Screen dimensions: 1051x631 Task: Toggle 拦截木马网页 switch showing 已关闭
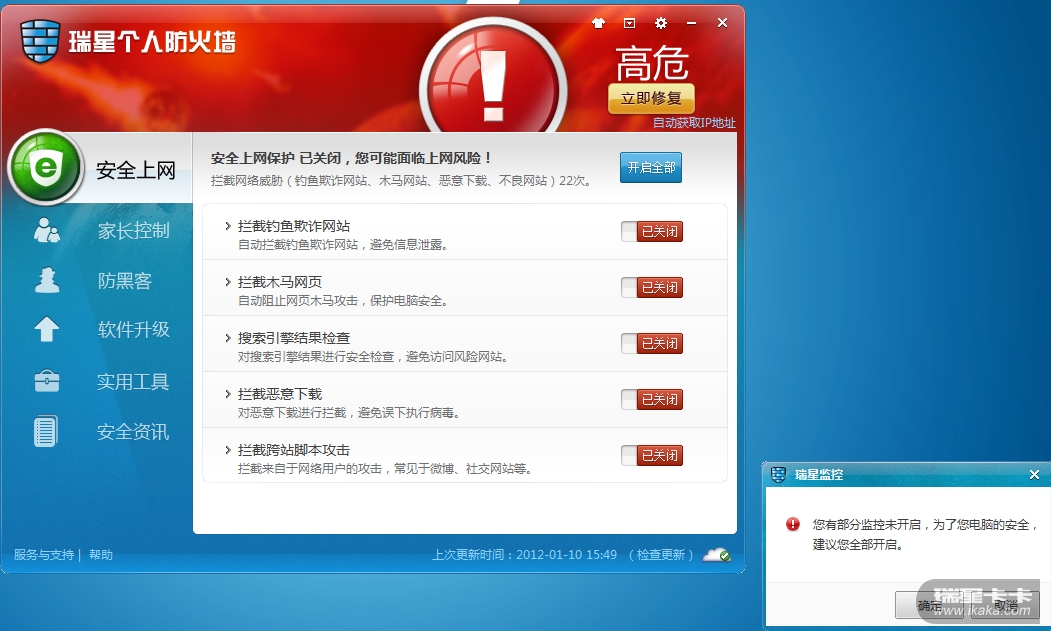tap(652, 288)
